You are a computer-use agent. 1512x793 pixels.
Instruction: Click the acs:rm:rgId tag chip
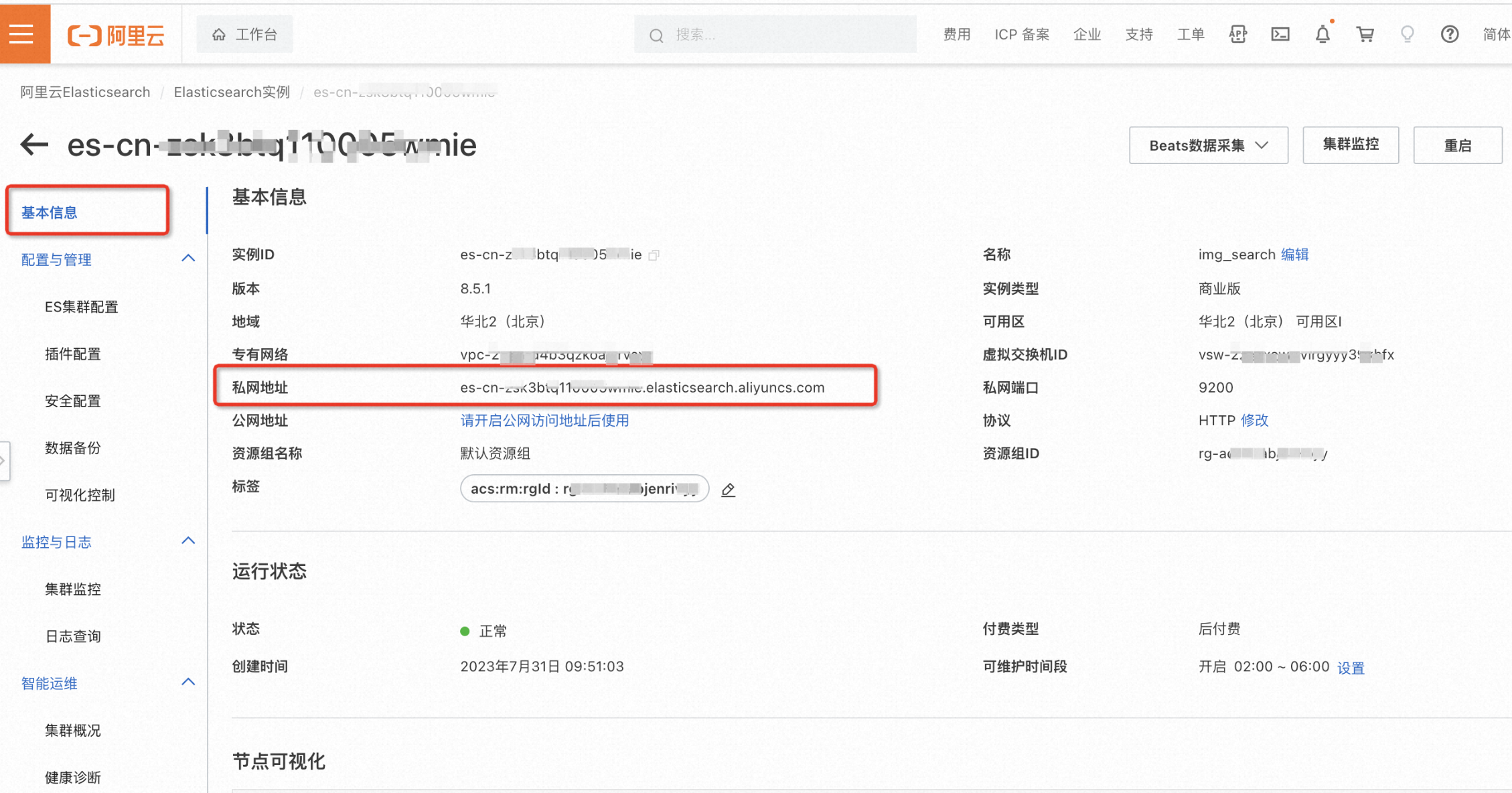584,488
